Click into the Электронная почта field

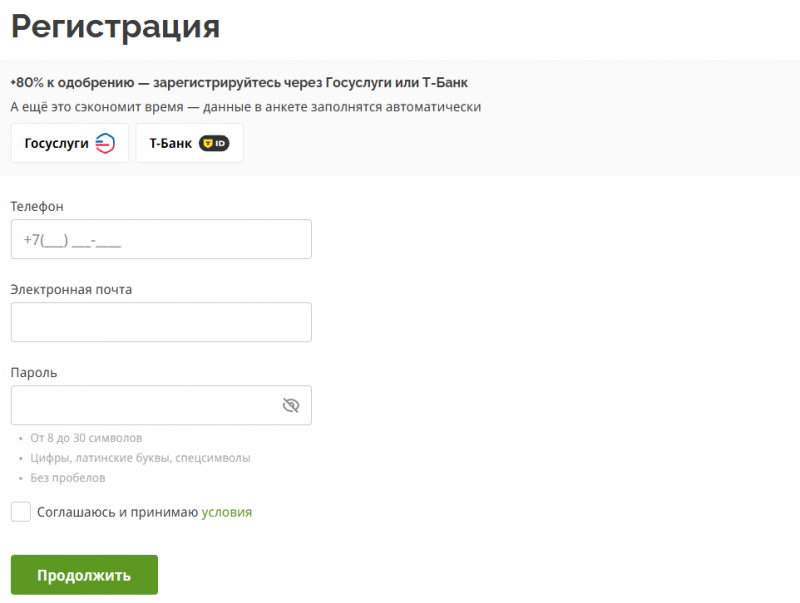pyautogui.click(x=161, y=322)
